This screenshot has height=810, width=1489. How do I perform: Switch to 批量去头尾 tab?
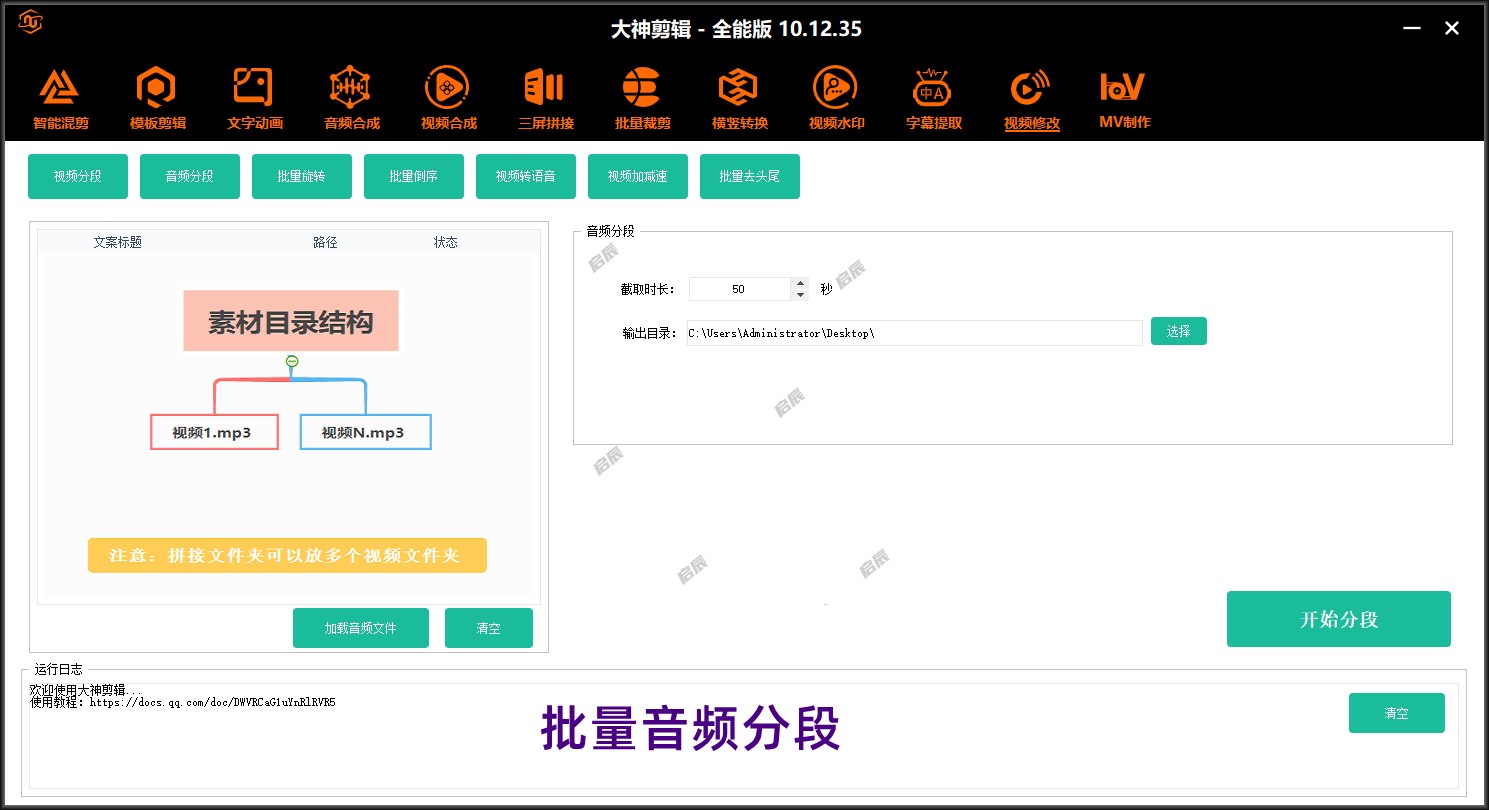click(750, 176)
